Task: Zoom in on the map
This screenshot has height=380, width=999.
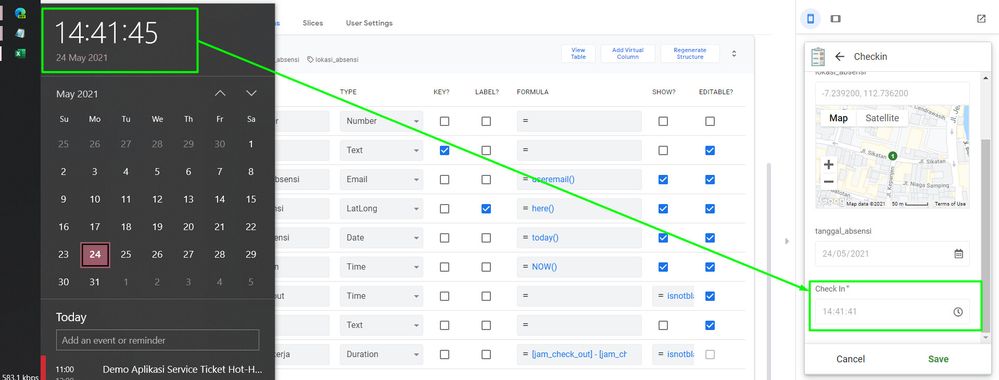Action: (828, 164)
